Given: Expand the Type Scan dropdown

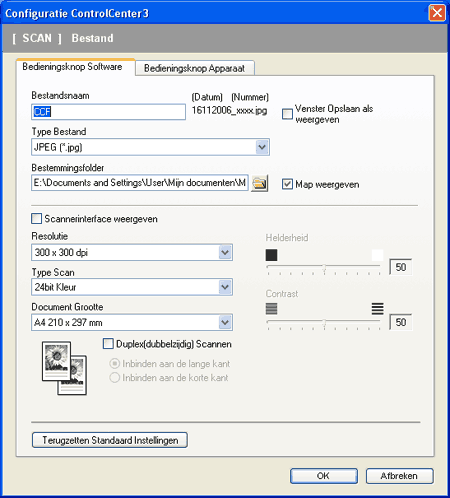Looking at the screenshot, I should coord(225,287).
